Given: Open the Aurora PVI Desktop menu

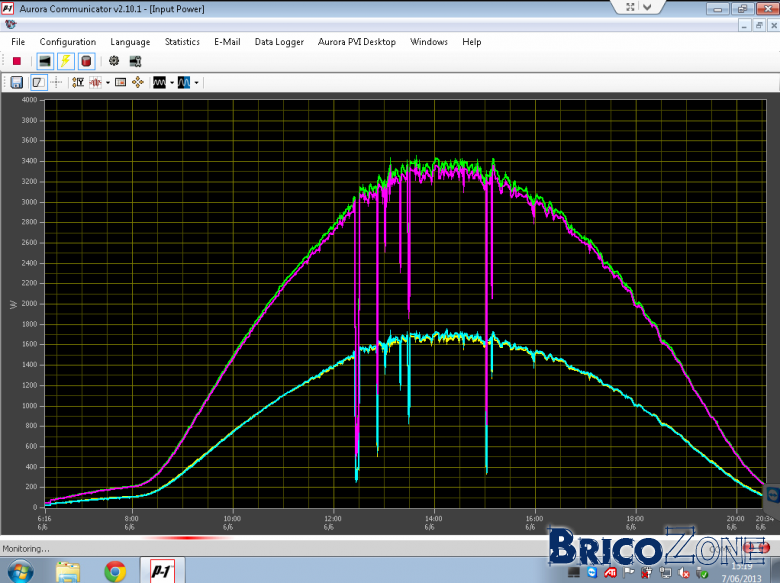Looking at the screenshot, I should 357,42.
